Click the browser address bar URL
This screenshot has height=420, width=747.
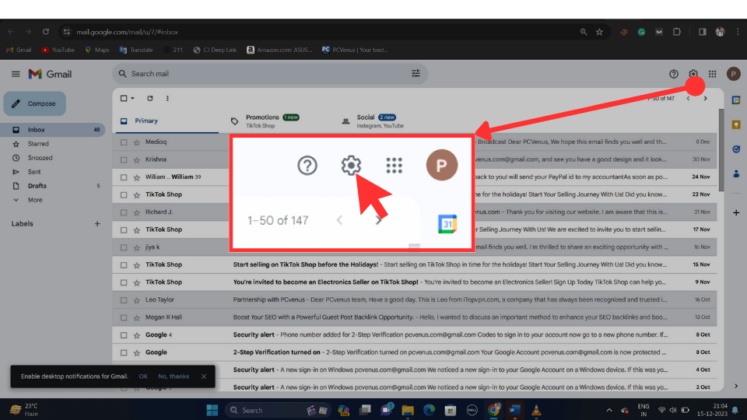tap(127, 32)
